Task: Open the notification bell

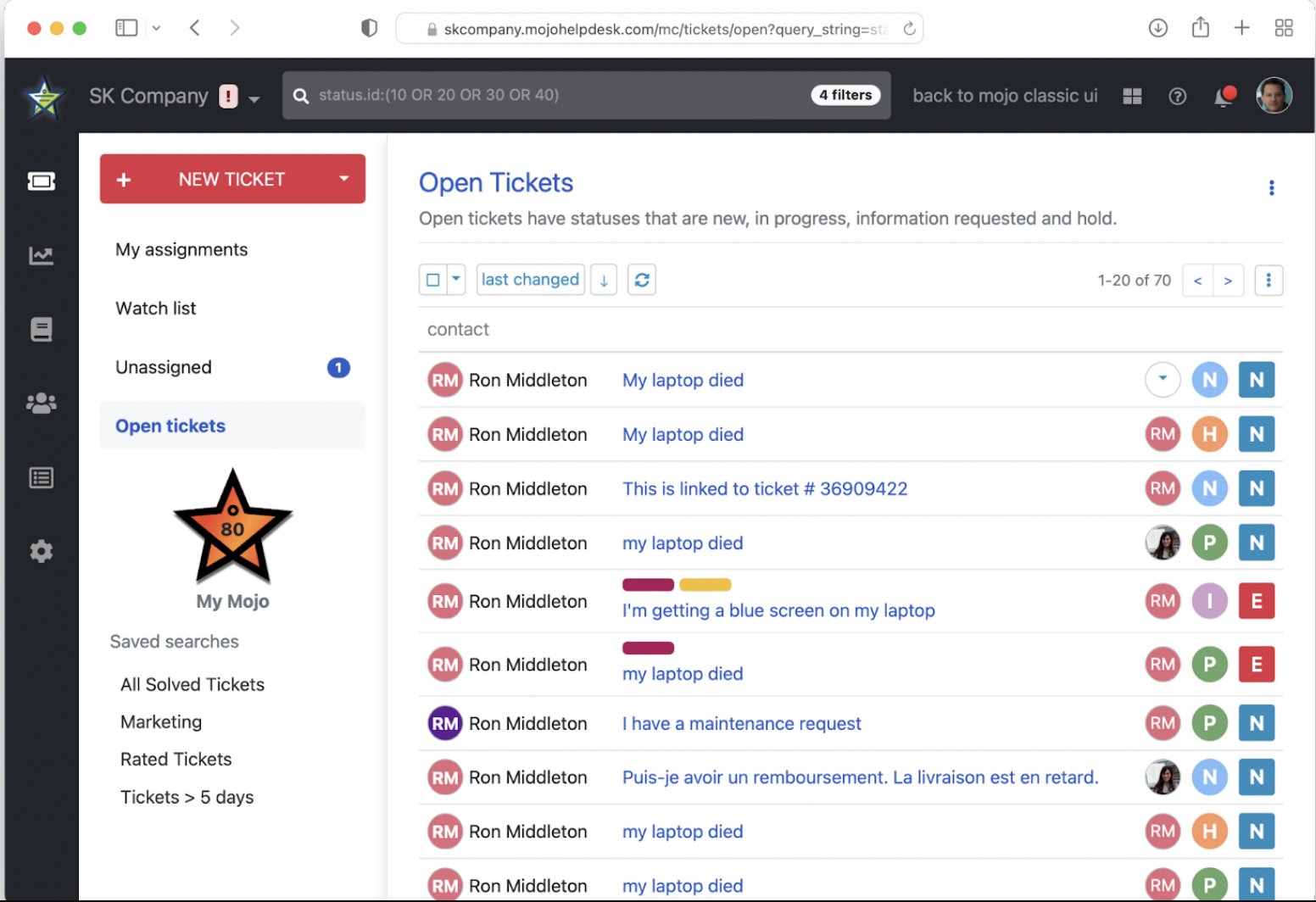Action: (1224, 96)
